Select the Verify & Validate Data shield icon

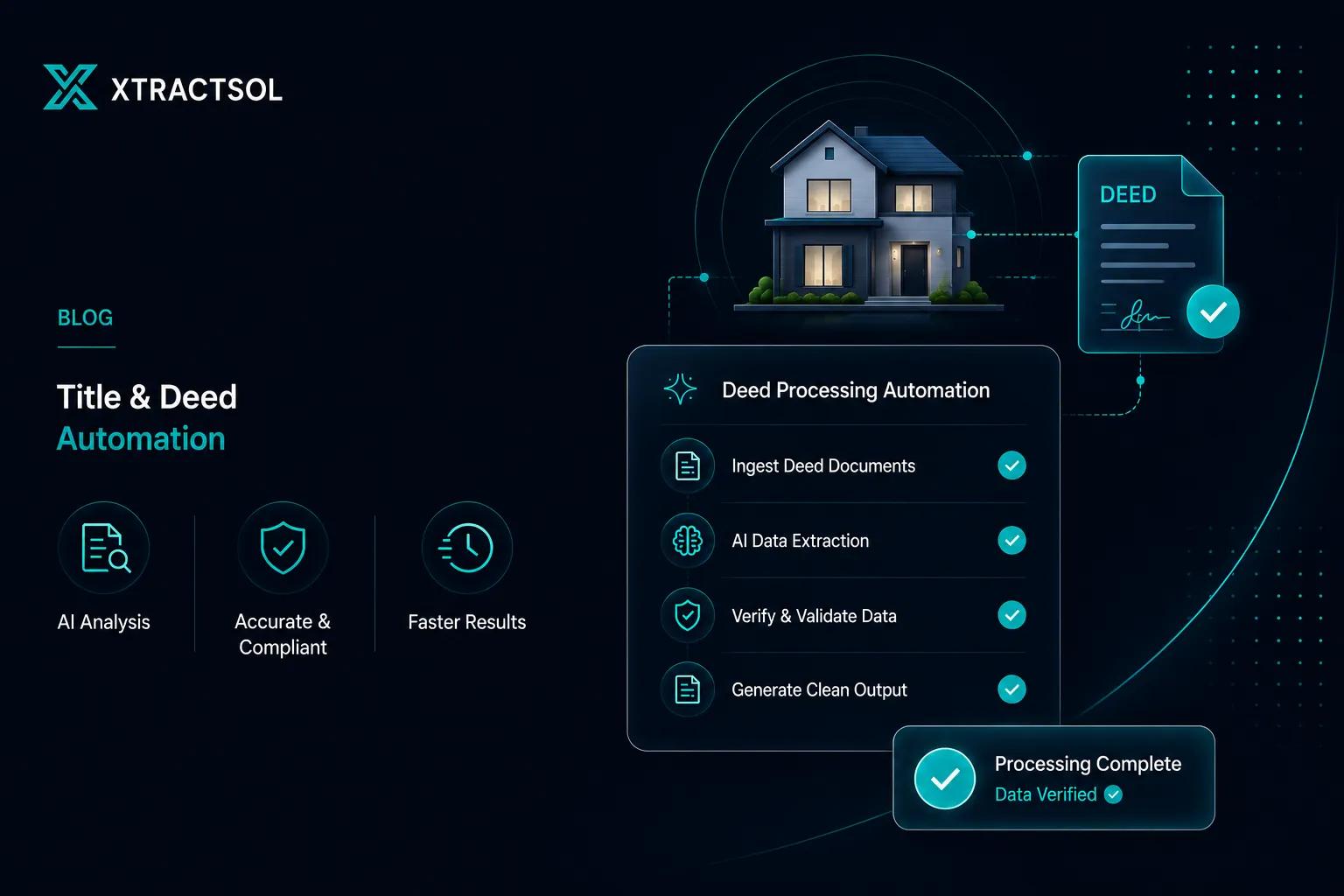coord(688,615)
